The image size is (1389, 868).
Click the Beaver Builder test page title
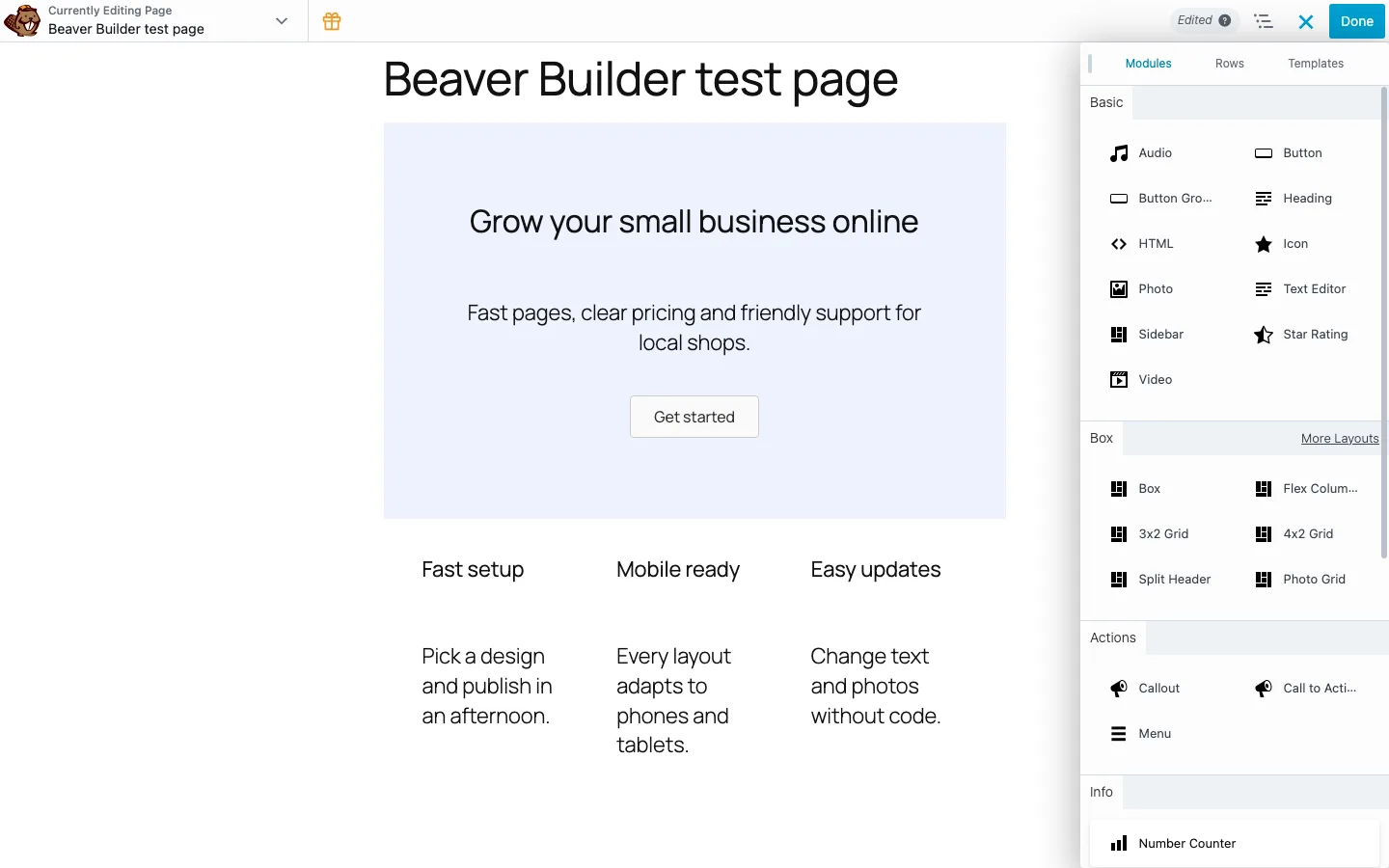pyautogui.click(x=640, y=79)
